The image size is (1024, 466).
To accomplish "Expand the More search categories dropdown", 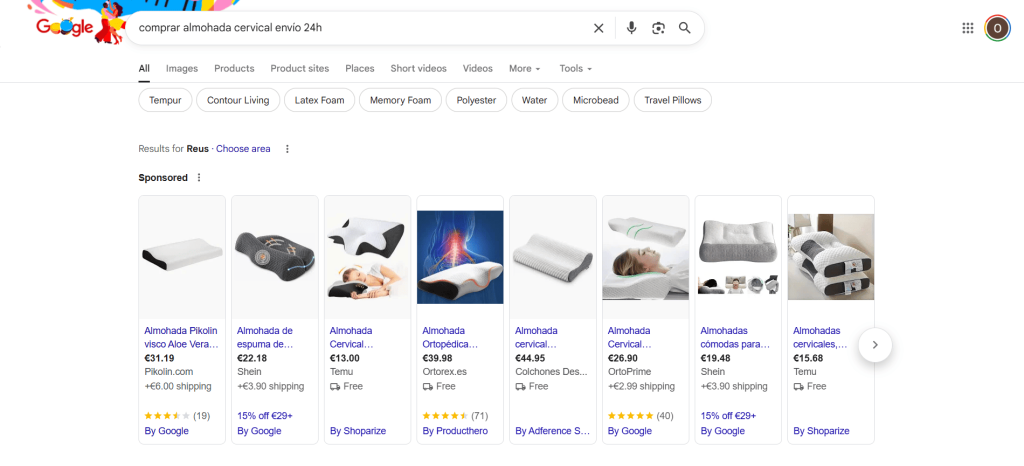I will click(524, 69).
